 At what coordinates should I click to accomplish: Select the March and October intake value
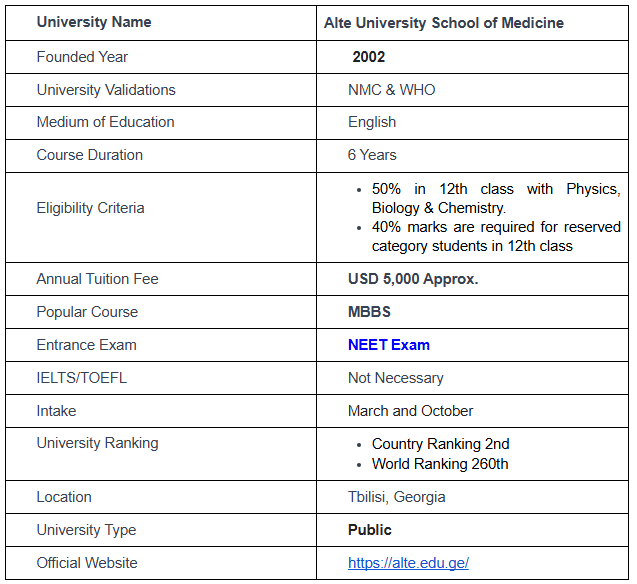[x=410, y=411]
